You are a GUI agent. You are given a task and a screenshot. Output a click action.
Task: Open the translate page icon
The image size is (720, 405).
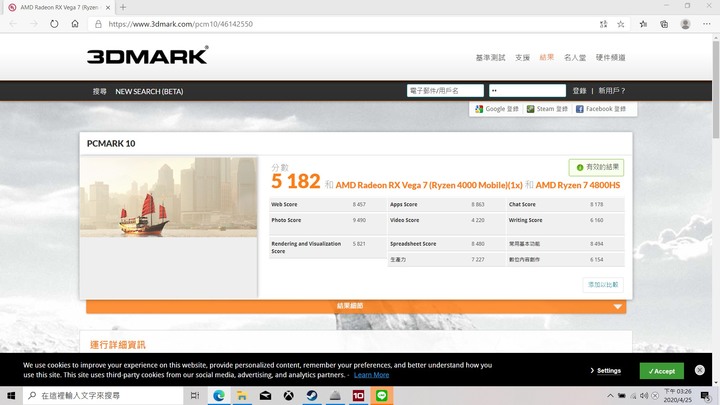(603, 24)
